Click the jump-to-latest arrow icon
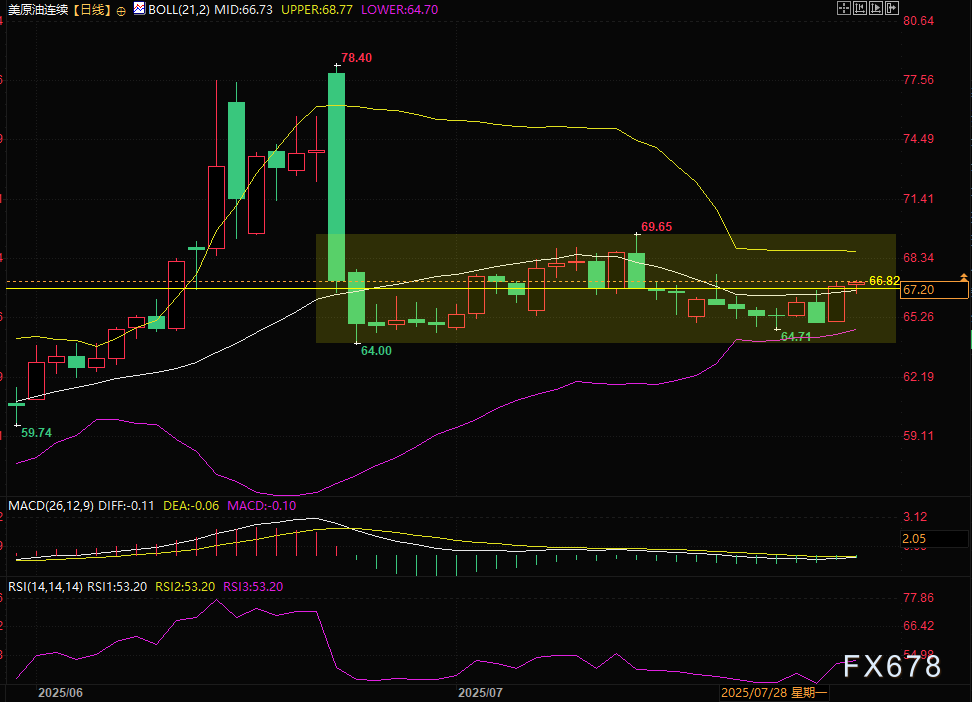Viewport: 972px width, 702px height. pos(894,9)
